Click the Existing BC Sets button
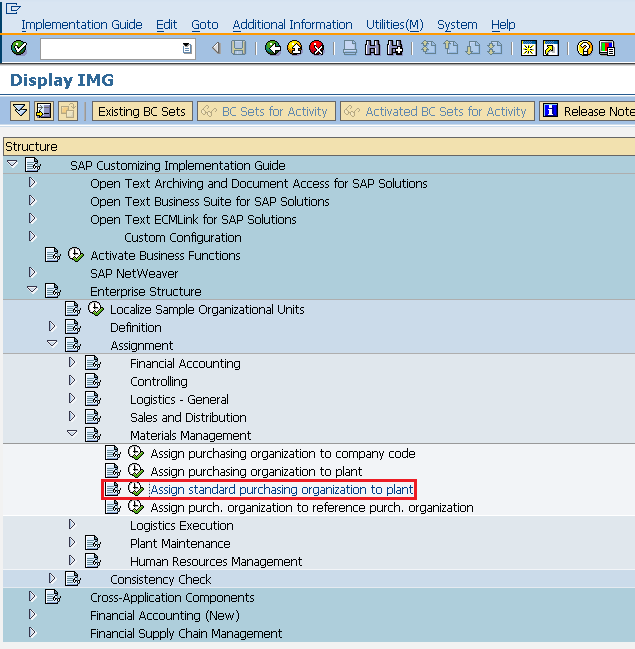Viewport: 635px width, 649px height. click(142, 111)
